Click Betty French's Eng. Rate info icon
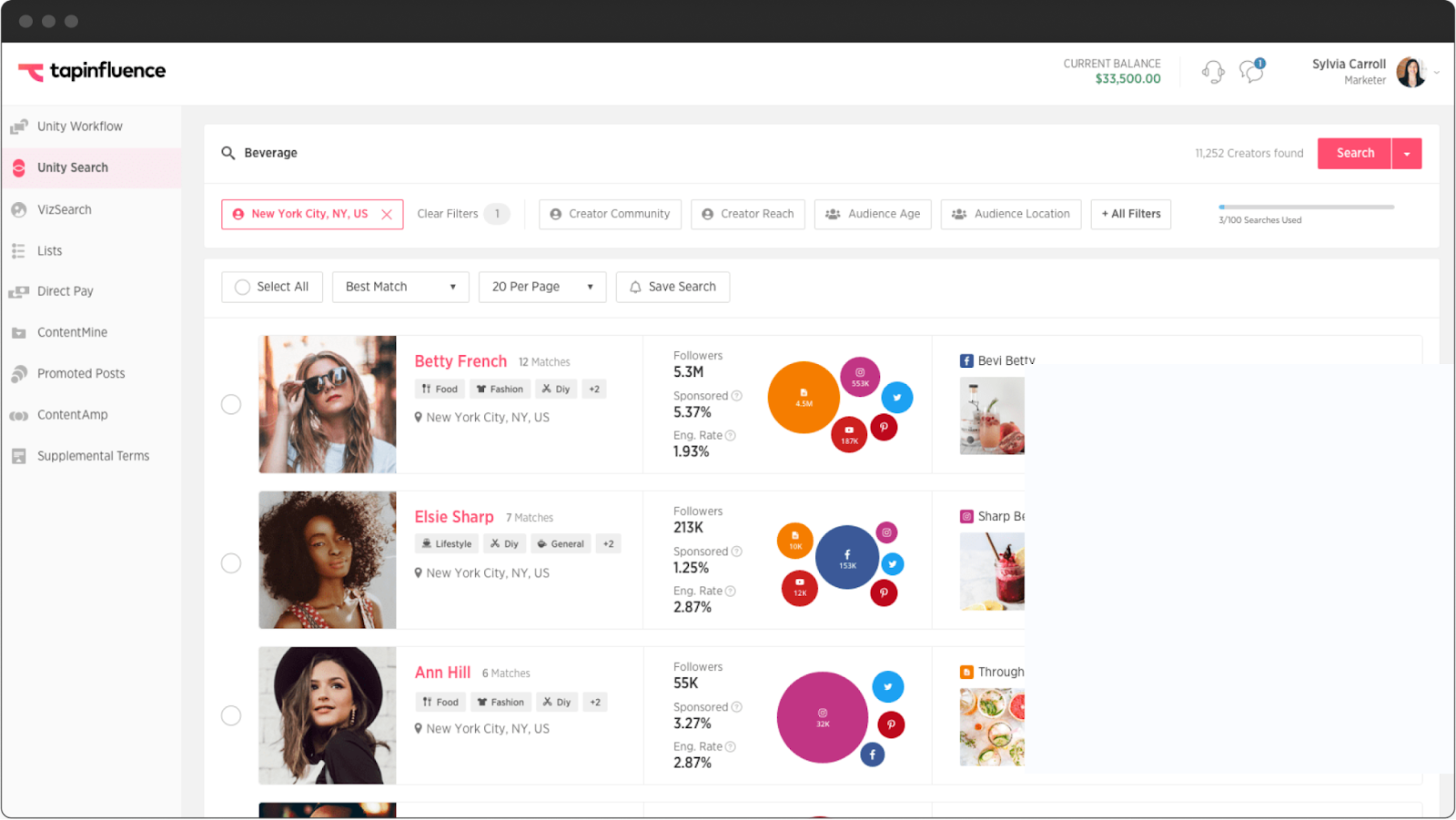The width and height of the screenshot is (1456, 820). click(731, 436)
